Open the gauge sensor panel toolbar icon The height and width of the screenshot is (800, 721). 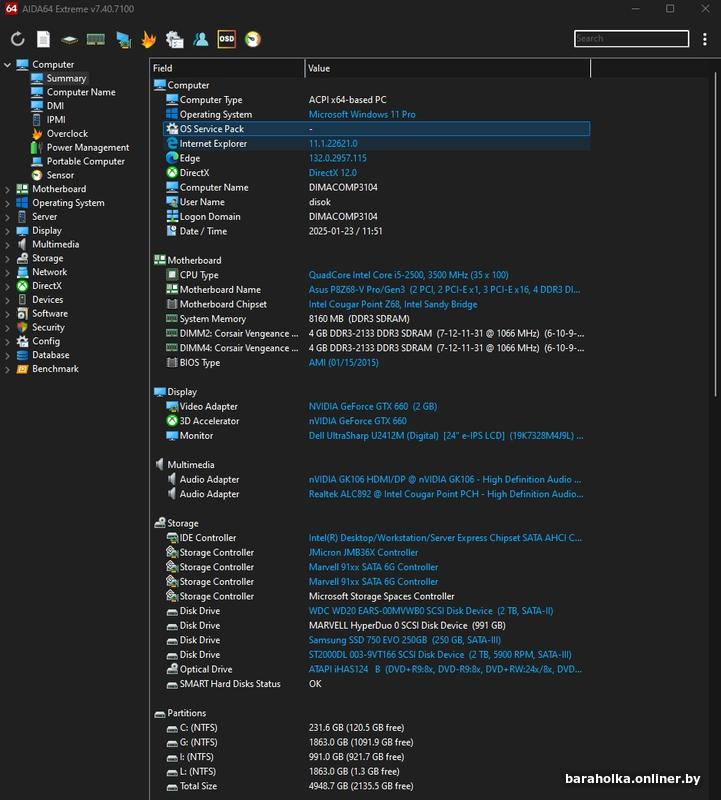pyautogui.click(x=253, y=39)
